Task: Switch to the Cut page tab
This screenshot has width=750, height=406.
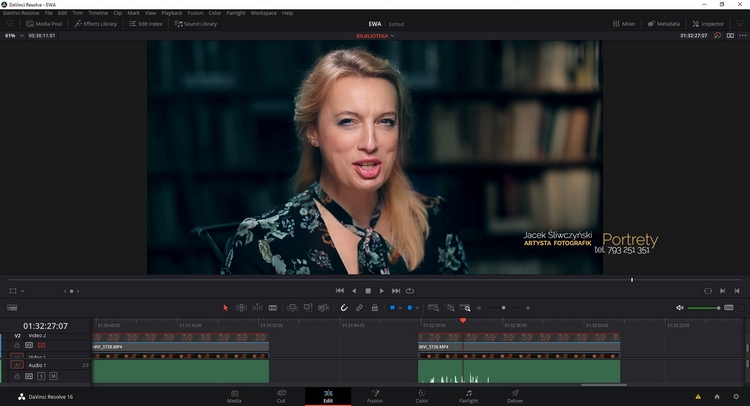Action: 281,396
